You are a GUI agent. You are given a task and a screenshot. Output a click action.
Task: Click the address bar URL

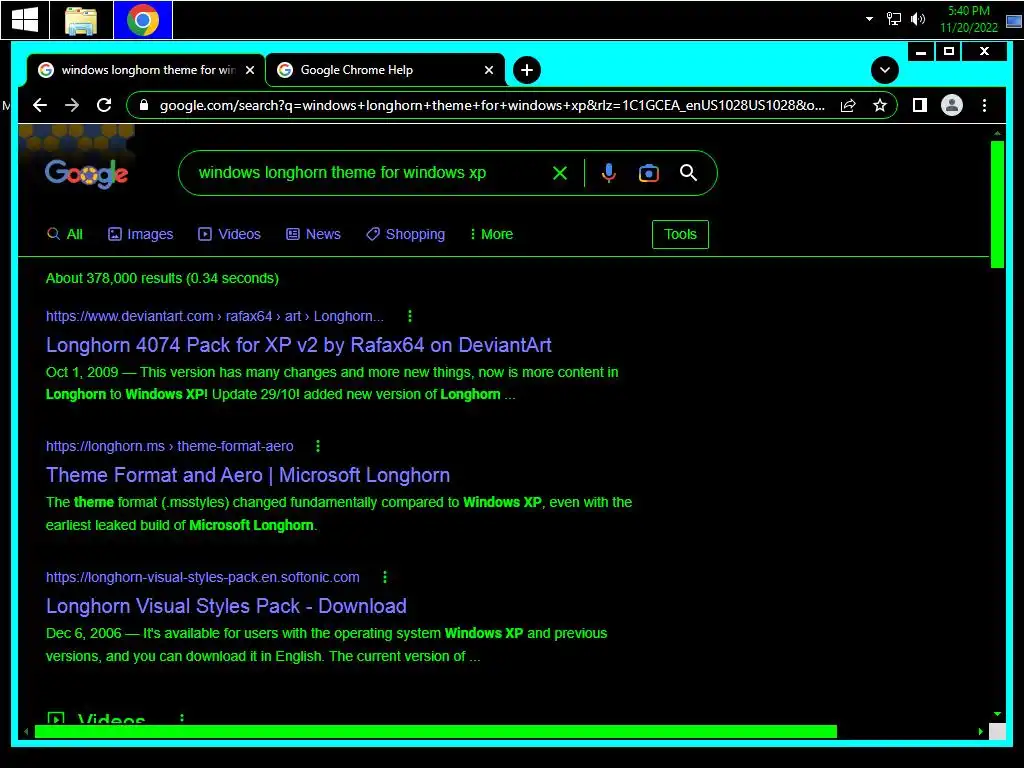[492, 105]
